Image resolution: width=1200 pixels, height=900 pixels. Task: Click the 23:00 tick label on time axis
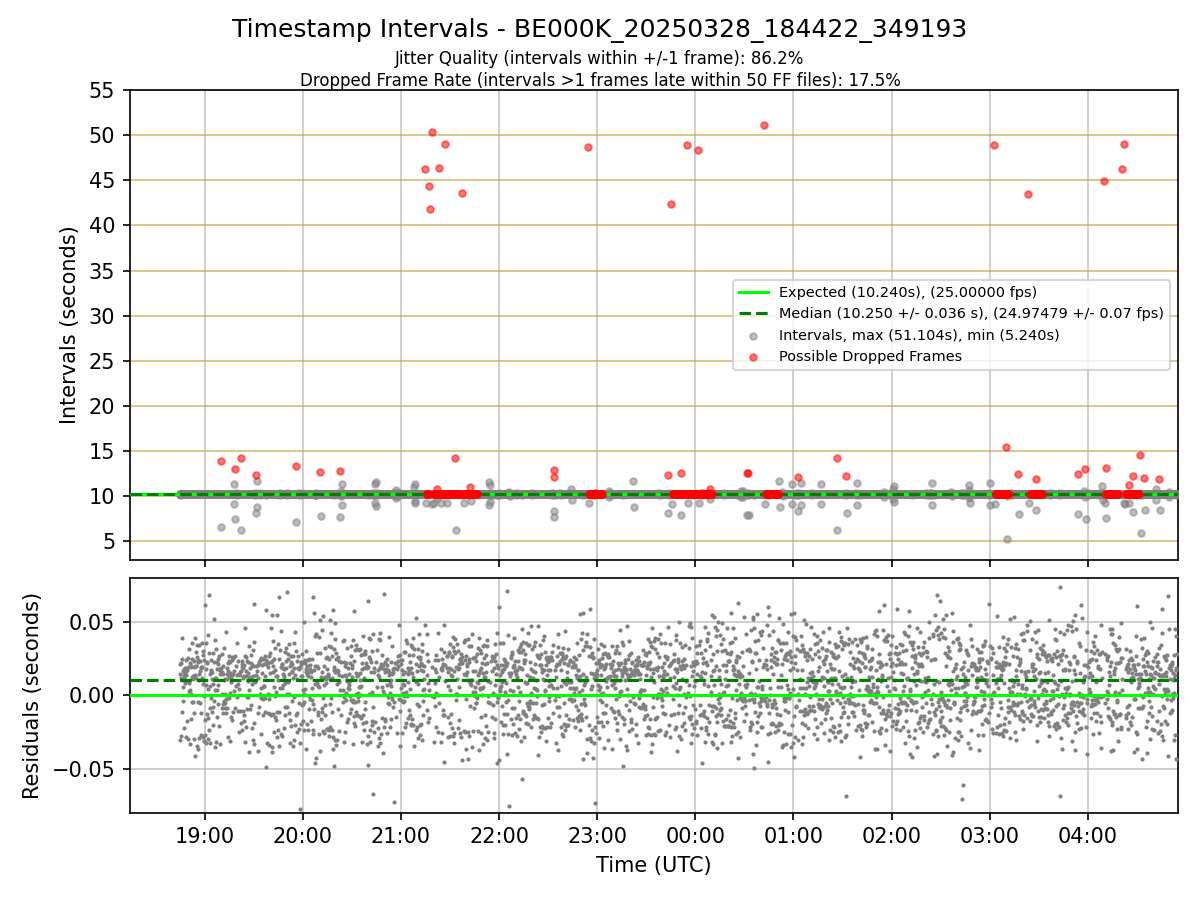597,835
